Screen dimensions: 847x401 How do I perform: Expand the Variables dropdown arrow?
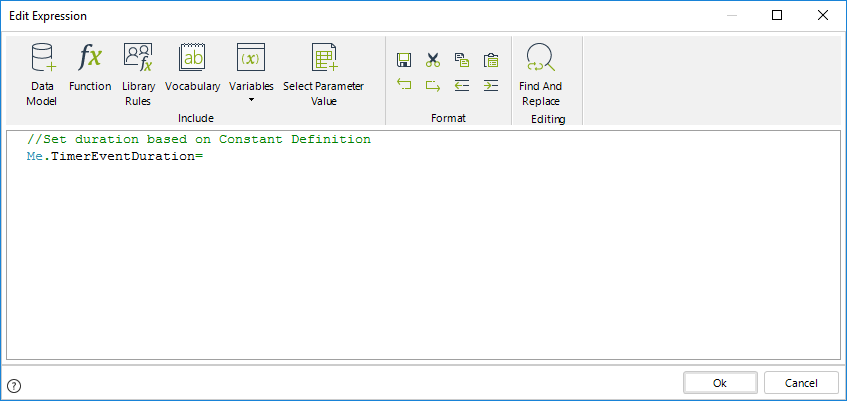(251, 100)
